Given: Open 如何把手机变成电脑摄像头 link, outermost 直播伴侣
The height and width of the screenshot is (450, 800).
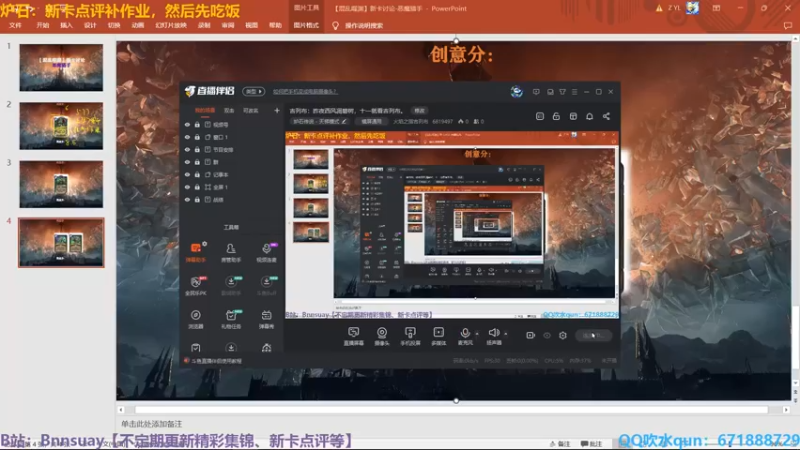Looking at the screenshot, I should 305,91.
